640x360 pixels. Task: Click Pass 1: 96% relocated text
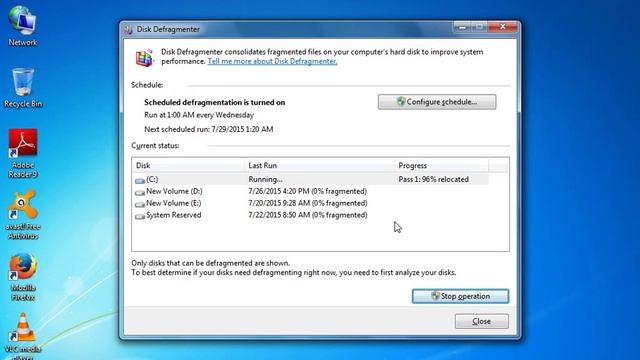coord(433,179)
